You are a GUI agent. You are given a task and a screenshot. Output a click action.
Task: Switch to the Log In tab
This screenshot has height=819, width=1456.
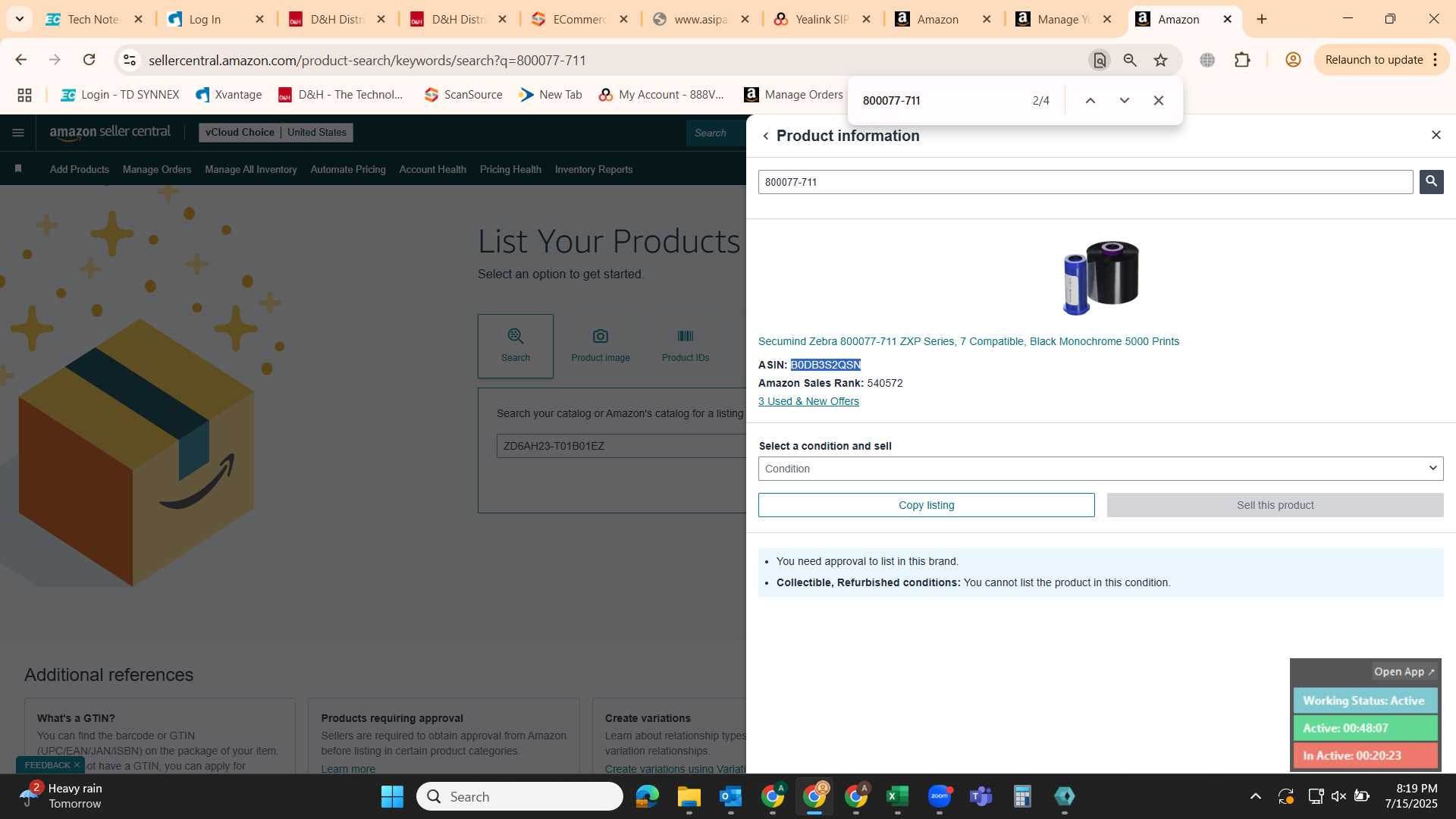click(205, 19)
